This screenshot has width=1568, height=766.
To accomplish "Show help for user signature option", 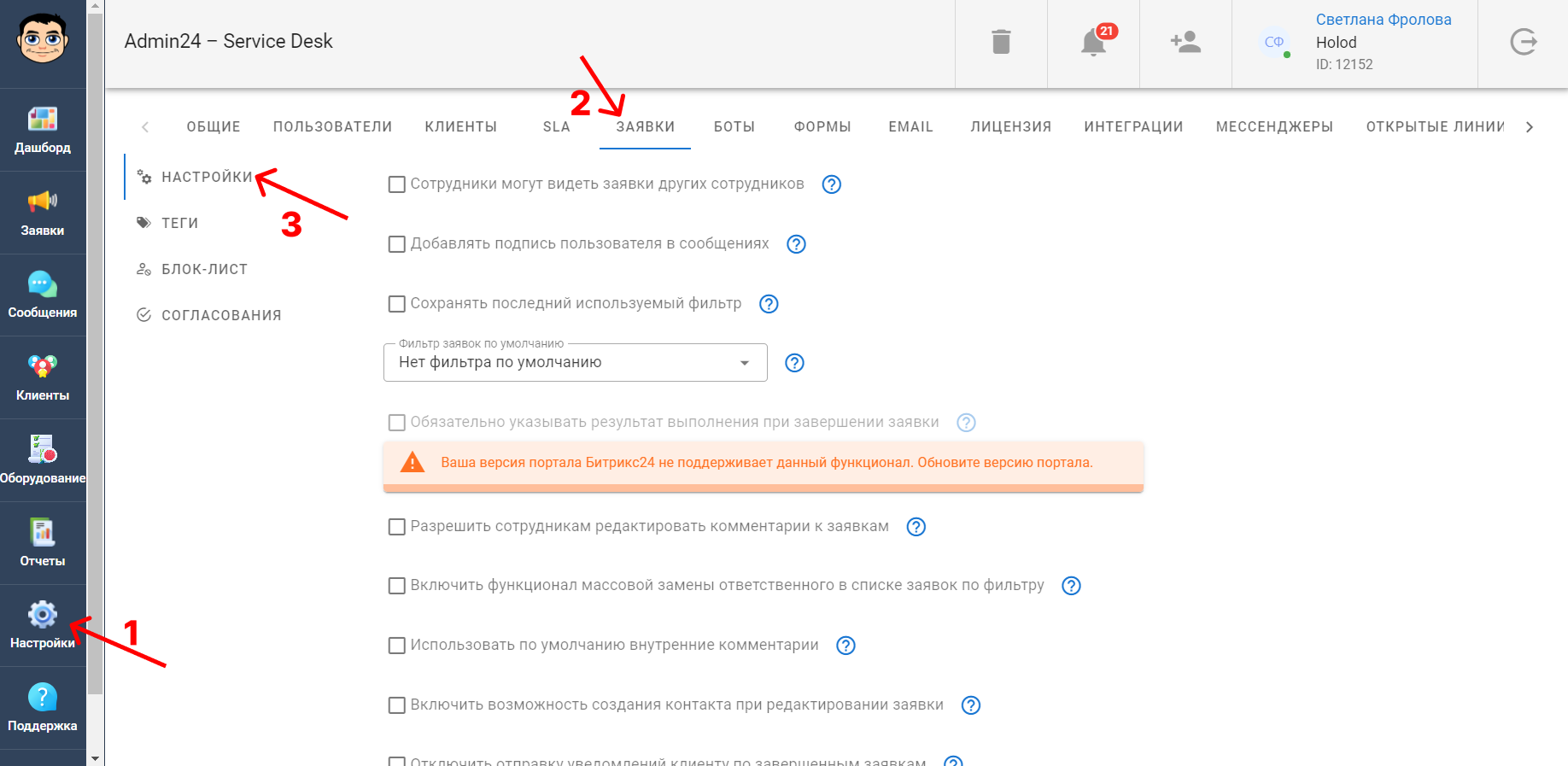I will coord(796,244).
